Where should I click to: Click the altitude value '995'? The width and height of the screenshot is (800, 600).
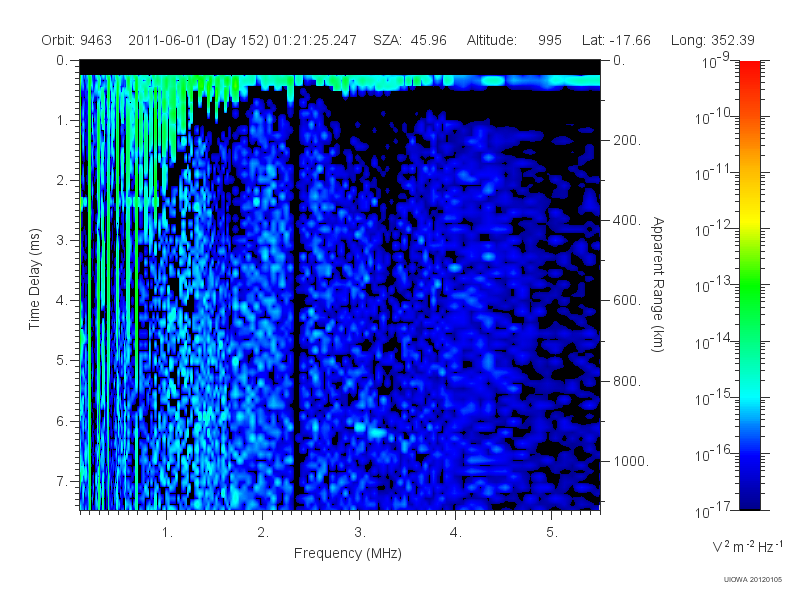pos(549,40)
